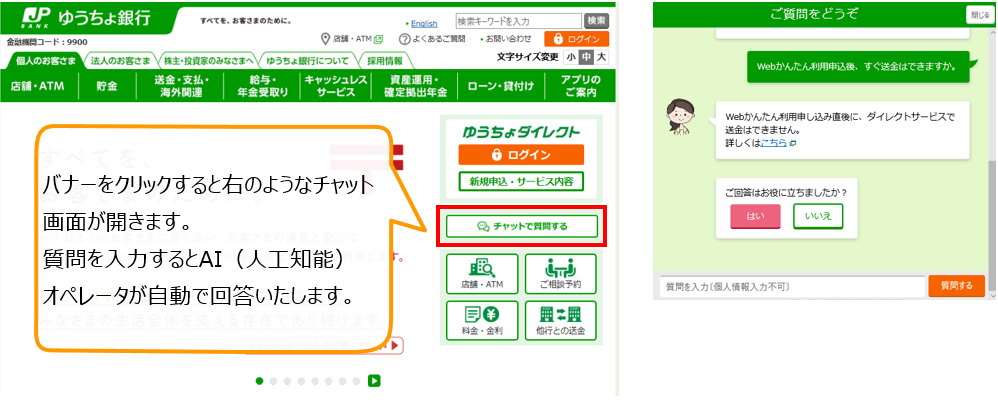Click the はい feedback button

click(x=756, y=216)
